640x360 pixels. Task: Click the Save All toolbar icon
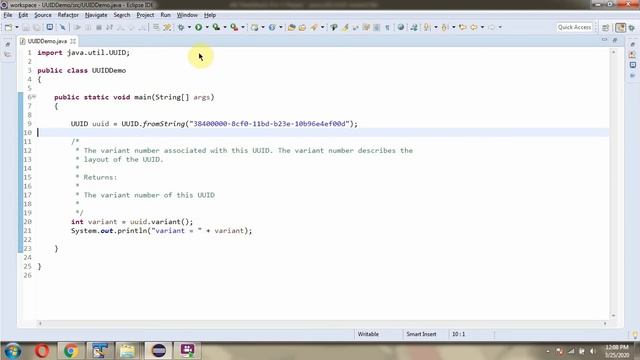37,27
